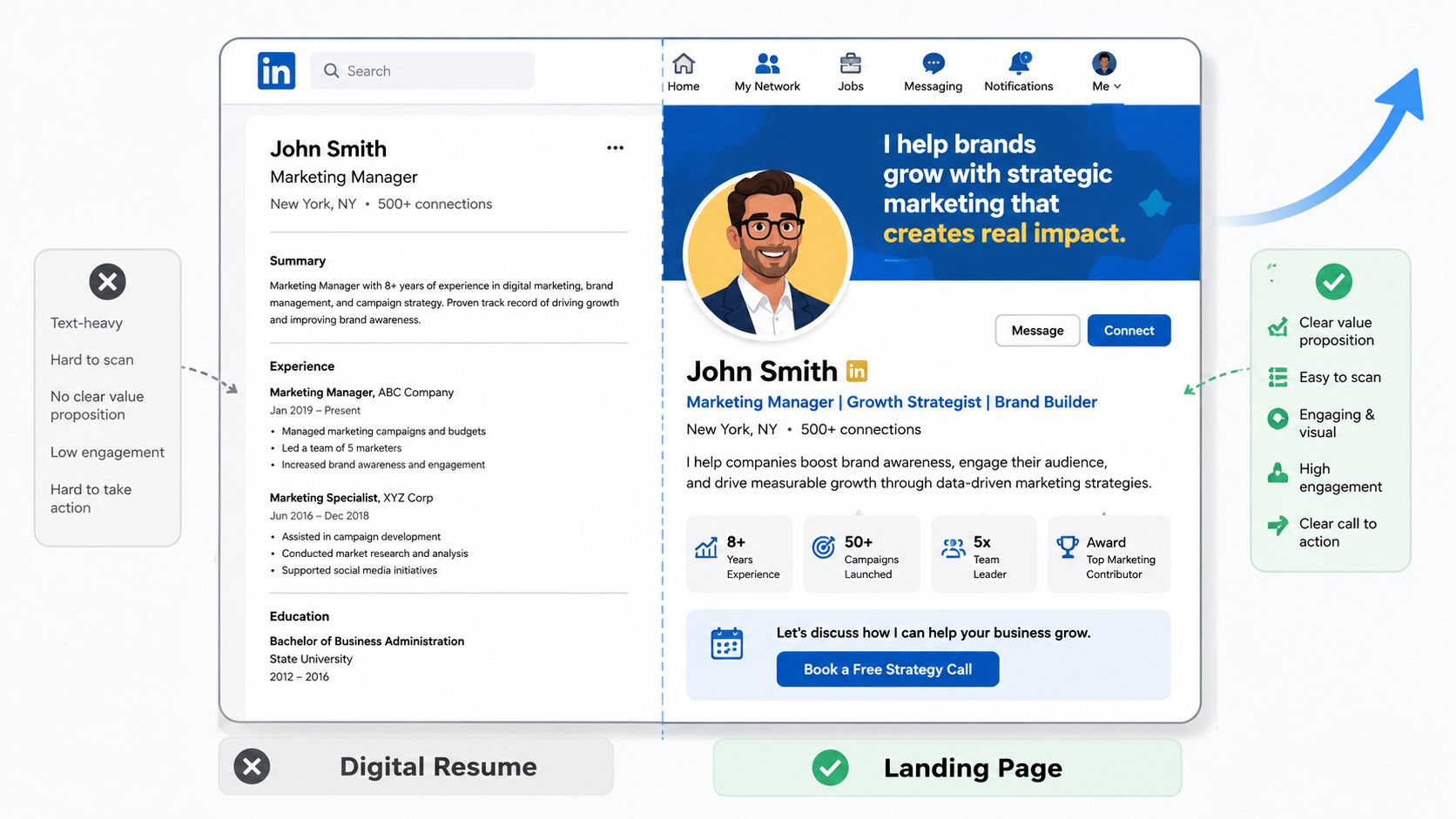This screenshot has width=1456, height=819.
Task: Click John Smith's large profile photo
Action: 767,254
